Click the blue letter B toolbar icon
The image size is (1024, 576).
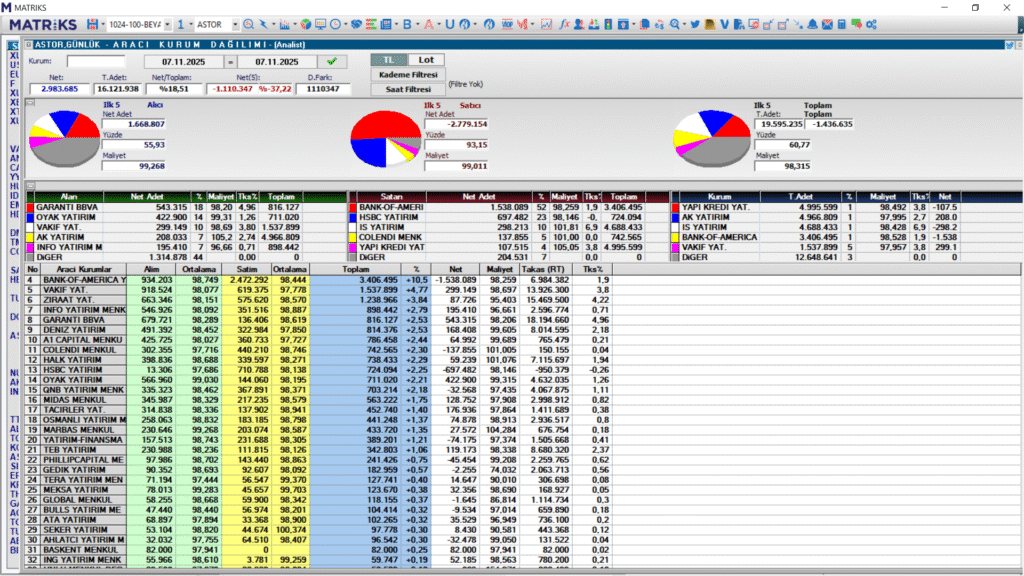coord(407,23)
